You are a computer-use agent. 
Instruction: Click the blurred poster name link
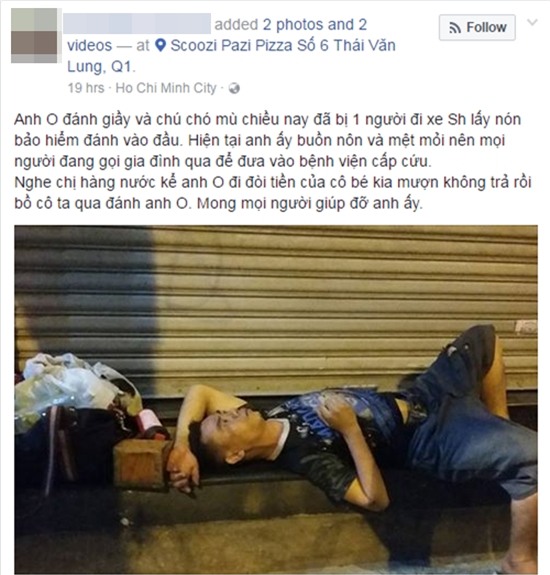(137, 24)
